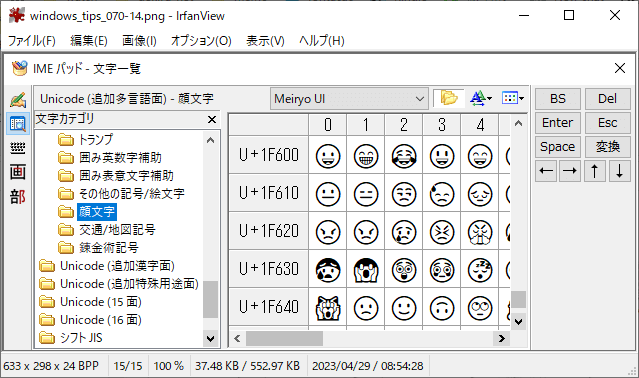Image resolution: width=639 pixels, height=378 pixels.
Task: Click the Del button
Action: tap(607, 99)
